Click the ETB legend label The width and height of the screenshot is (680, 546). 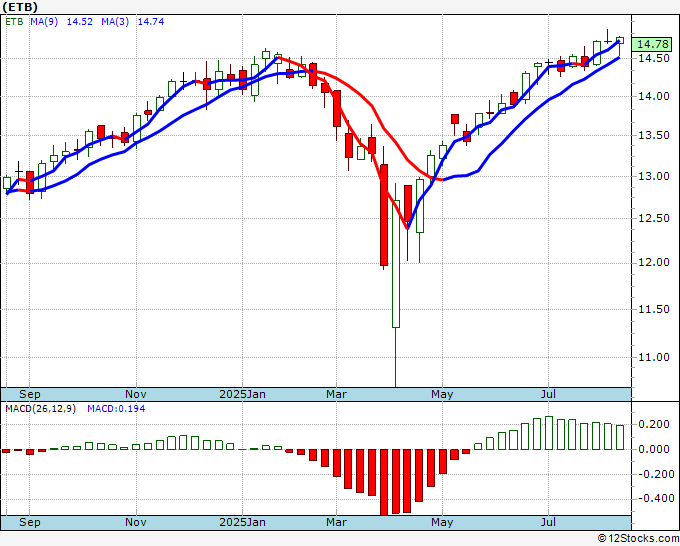coord(14,22)
